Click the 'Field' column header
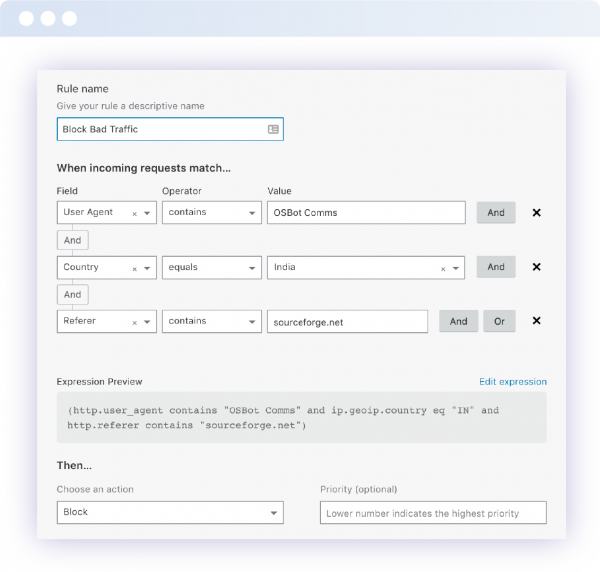Screen dimensions: 600x572 point(67,191)
